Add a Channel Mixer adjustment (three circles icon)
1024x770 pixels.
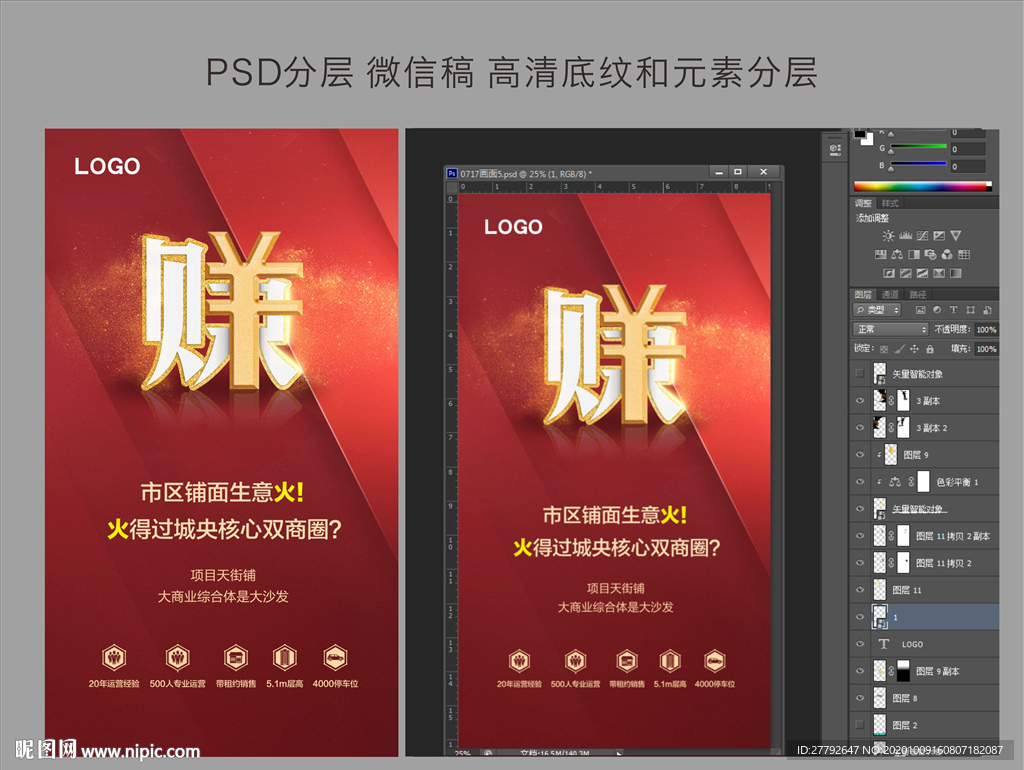[947, 255]
